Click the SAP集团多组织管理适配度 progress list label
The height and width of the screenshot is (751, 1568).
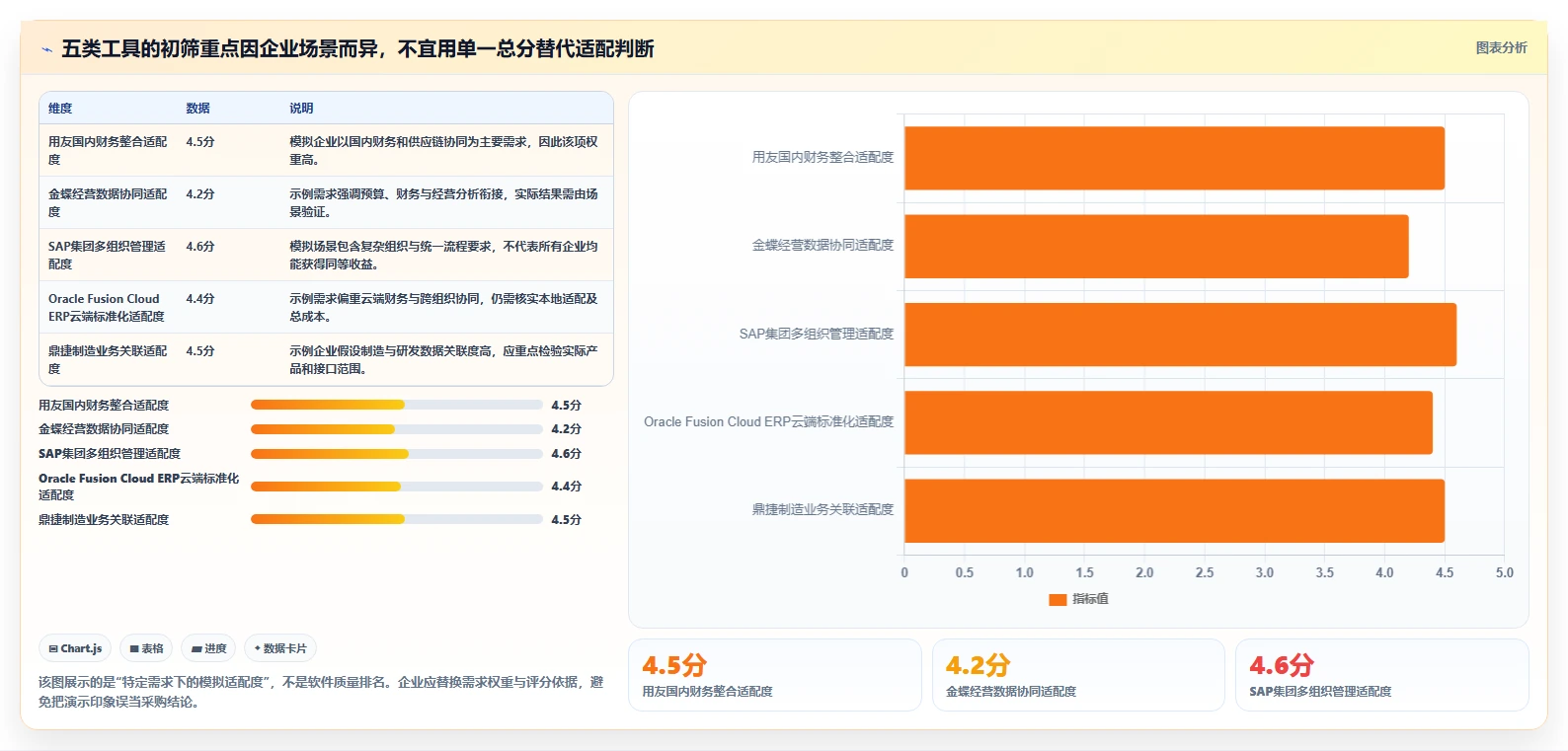coord(110,454)
